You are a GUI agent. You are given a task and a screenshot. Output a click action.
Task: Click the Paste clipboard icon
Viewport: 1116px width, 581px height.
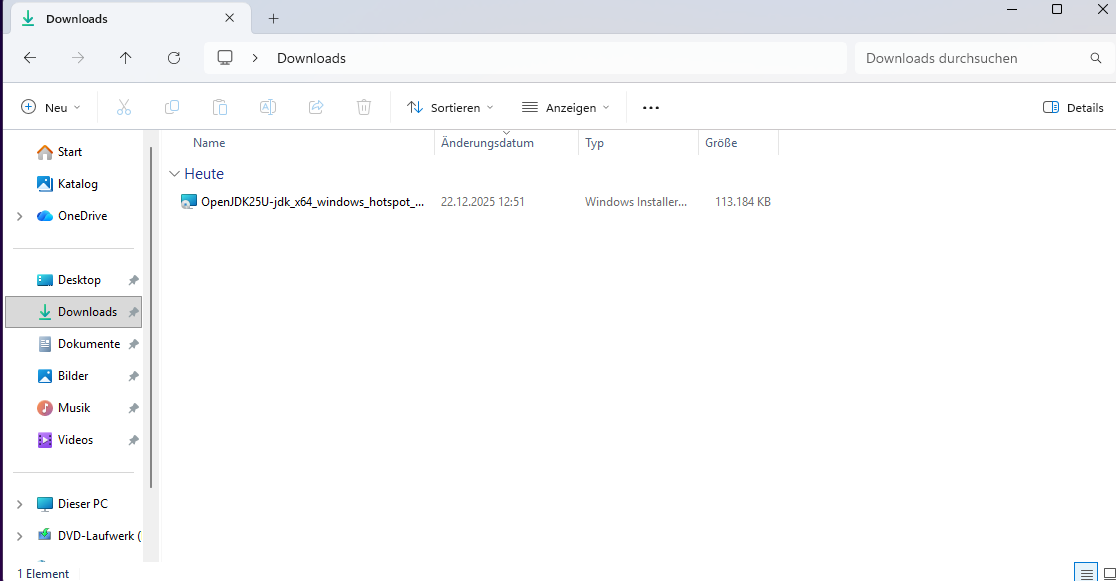220,107
